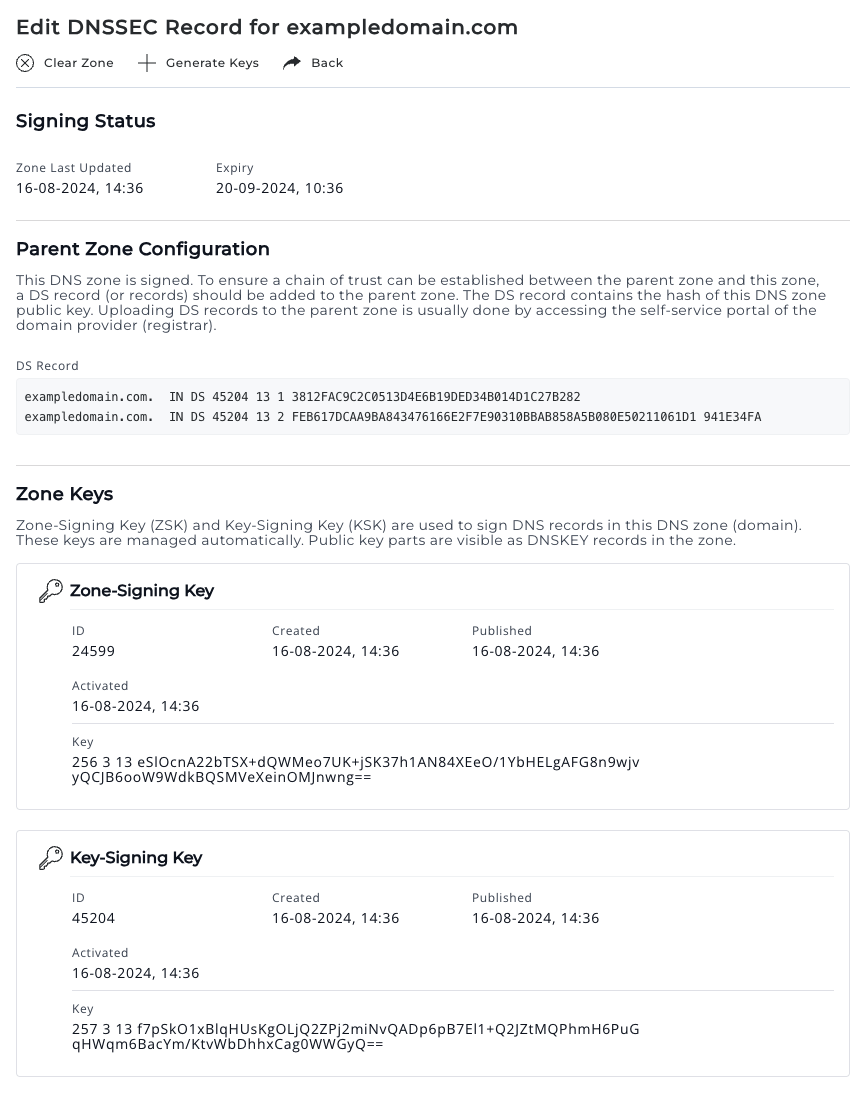The width and height of the screenshot is (868, 1094).
Task: Select the Zone Keys heading
Action: (x=64, y=494)
